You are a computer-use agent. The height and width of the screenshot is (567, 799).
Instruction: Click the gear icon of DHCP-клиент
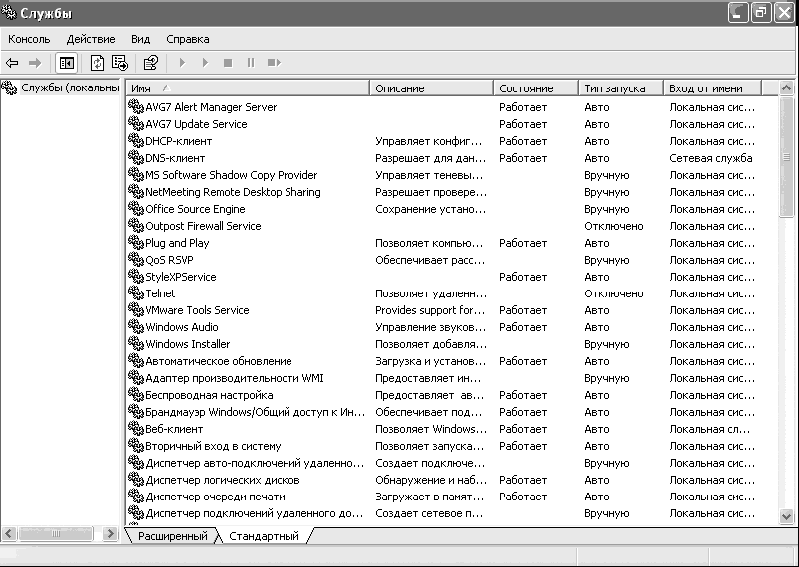pos(136,141)
